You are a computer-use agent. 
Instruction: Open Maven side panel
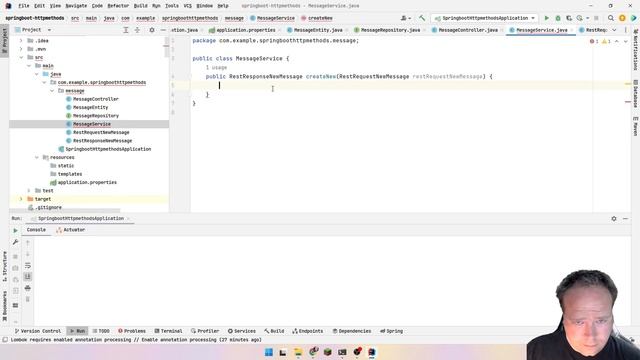tap(635, 126)
